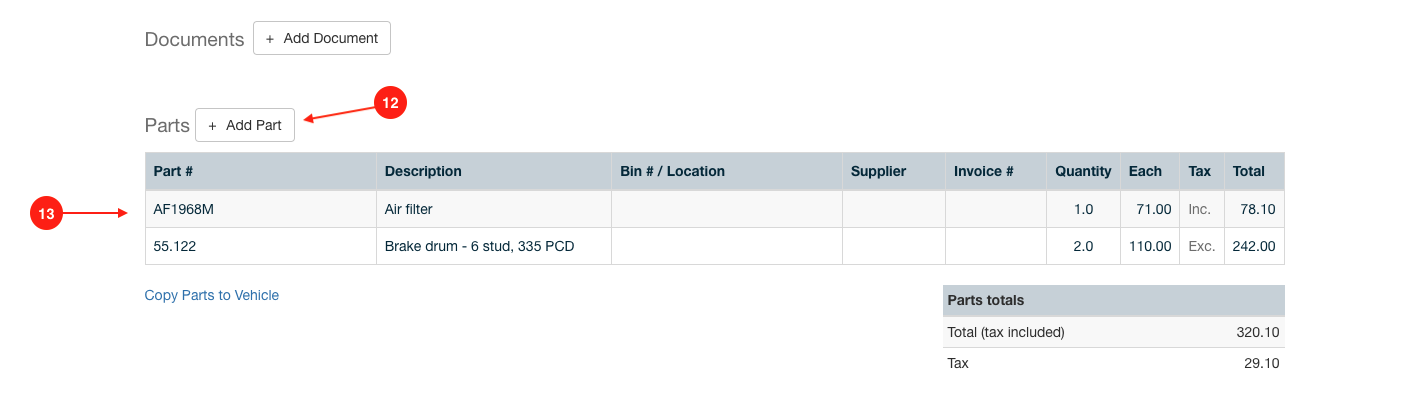Click the plus icon in Add Document
The image size is (1427, 405).
click(x=270, y=38)
